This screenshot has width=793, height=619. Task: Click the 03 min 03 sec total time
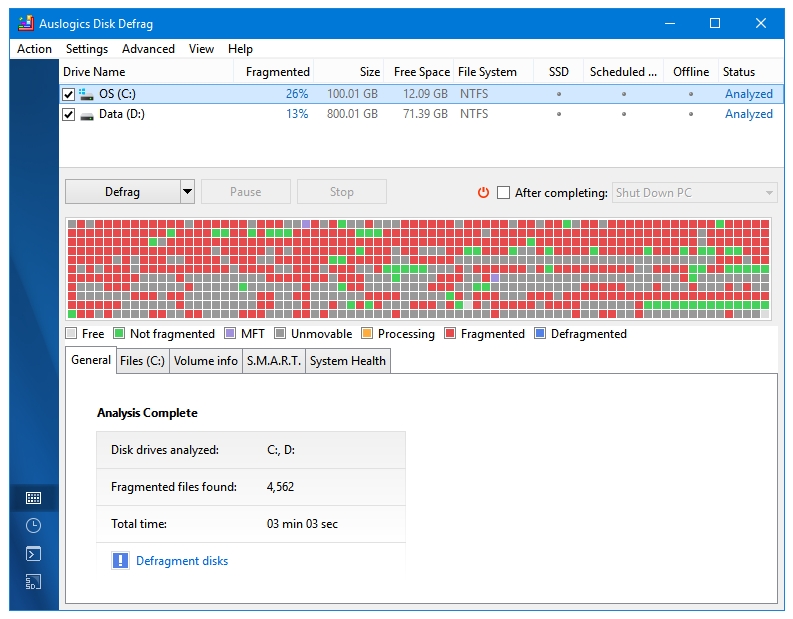coord(302,524)
